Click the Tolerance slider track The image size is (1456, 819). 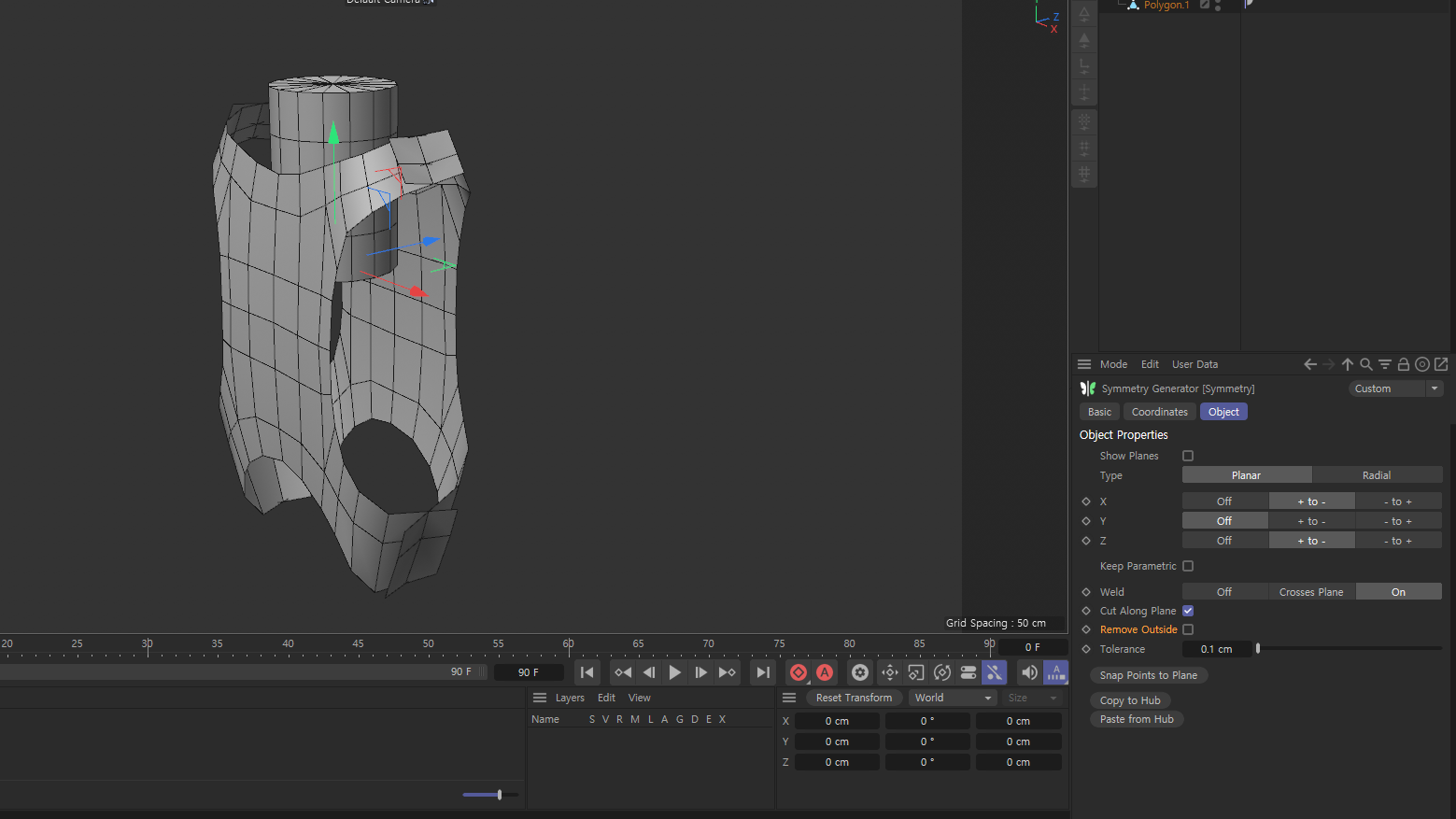pos(1350,648)
